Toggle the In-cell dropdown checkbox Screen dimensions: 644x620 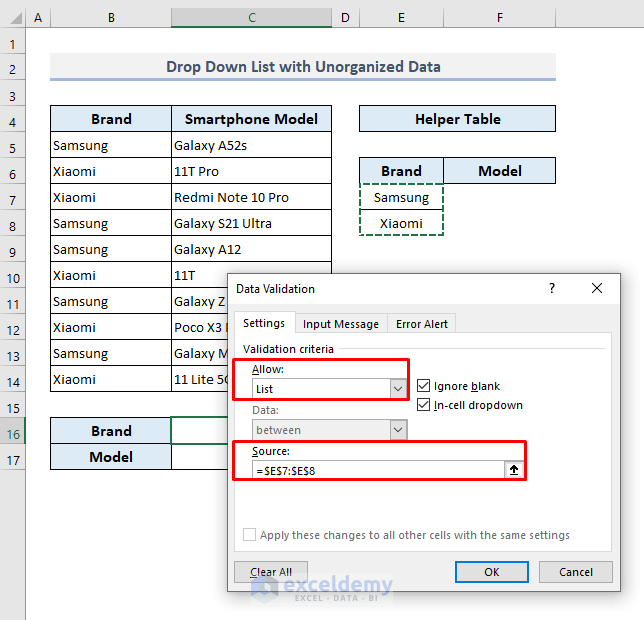[423, 405]
